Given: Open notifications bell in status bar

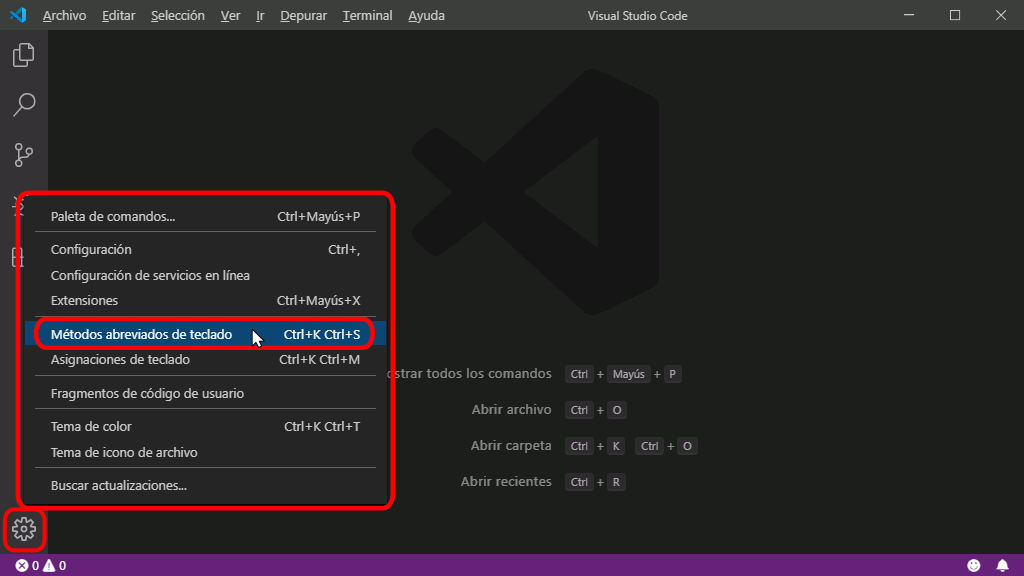Looking at the screenshot, I should coord(1002,566).
